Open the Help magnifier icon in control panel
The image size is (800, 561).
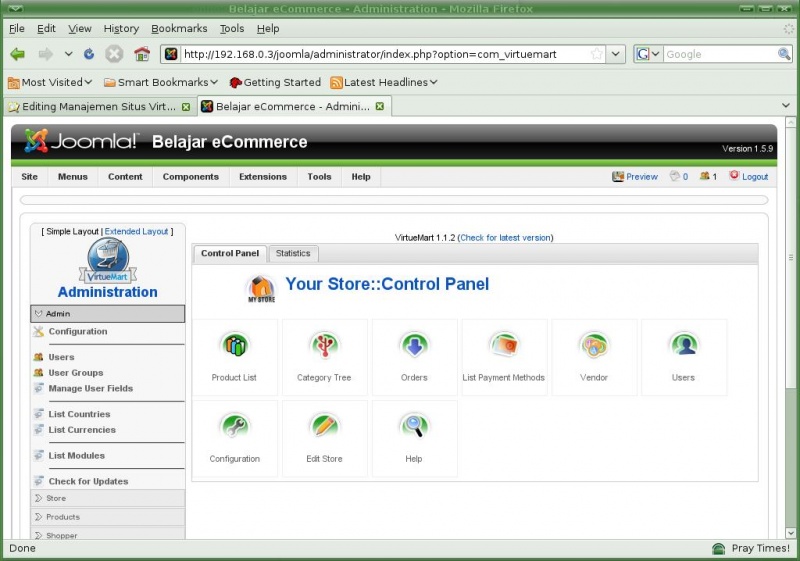click(x=414, y=426)
